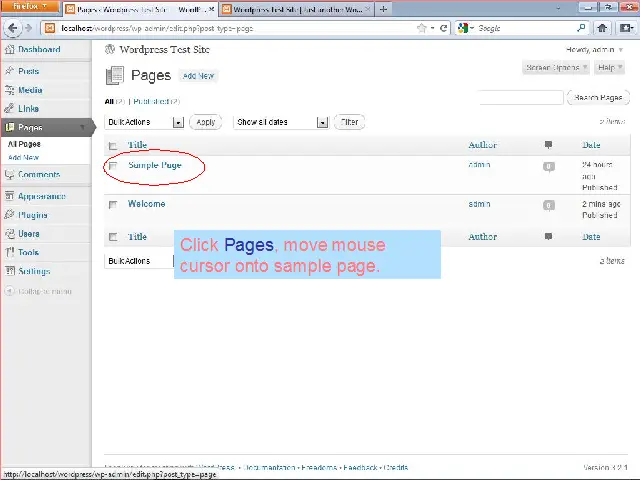Go back with the browser back arrow

pyautogui.click(x=12, y=28)
